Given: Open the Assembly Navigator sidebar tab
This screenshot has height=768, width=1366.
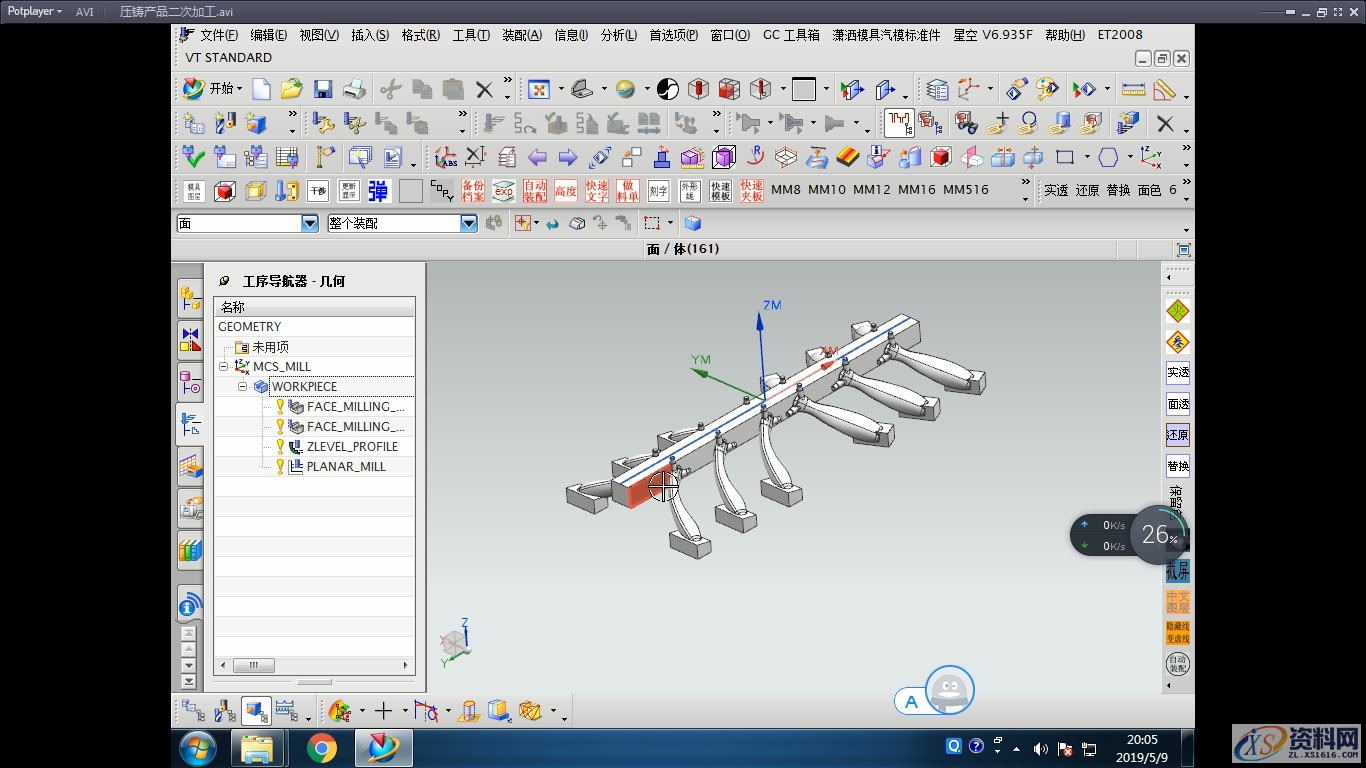Looking at the screenshot, I should [189, 298].
